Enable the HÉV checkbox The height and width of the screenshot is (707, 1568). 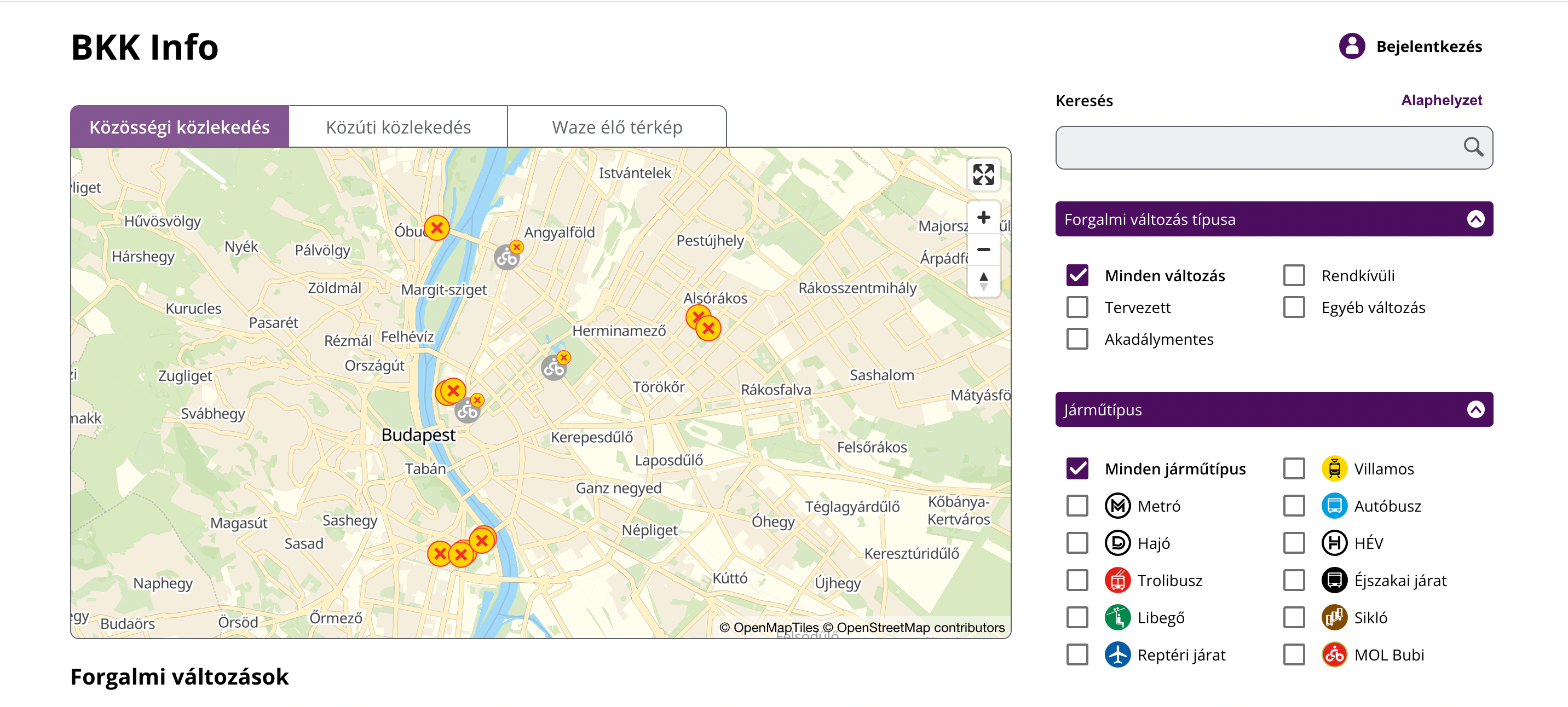(1294, 543)
